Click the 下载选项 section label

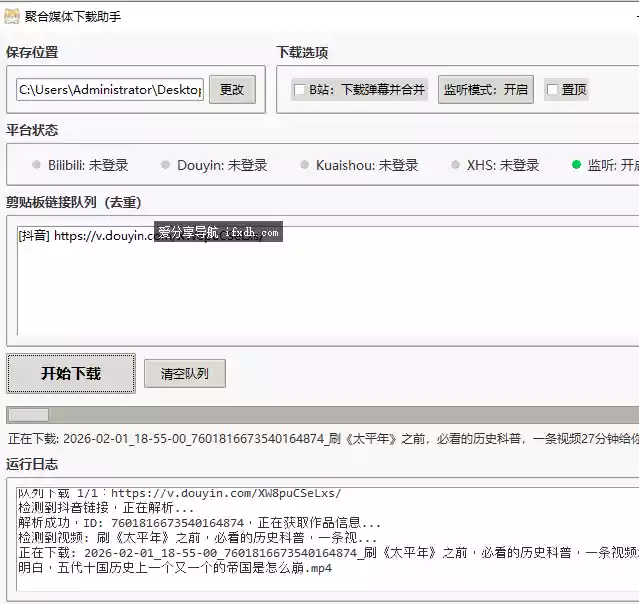coord(302,52)
